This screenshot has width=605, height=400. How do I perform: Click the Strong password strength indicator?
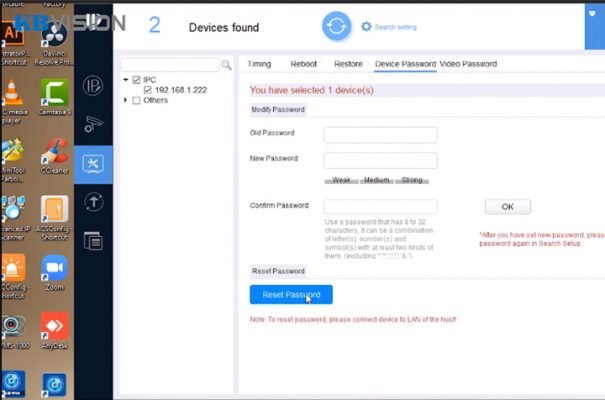click(412, 180)
